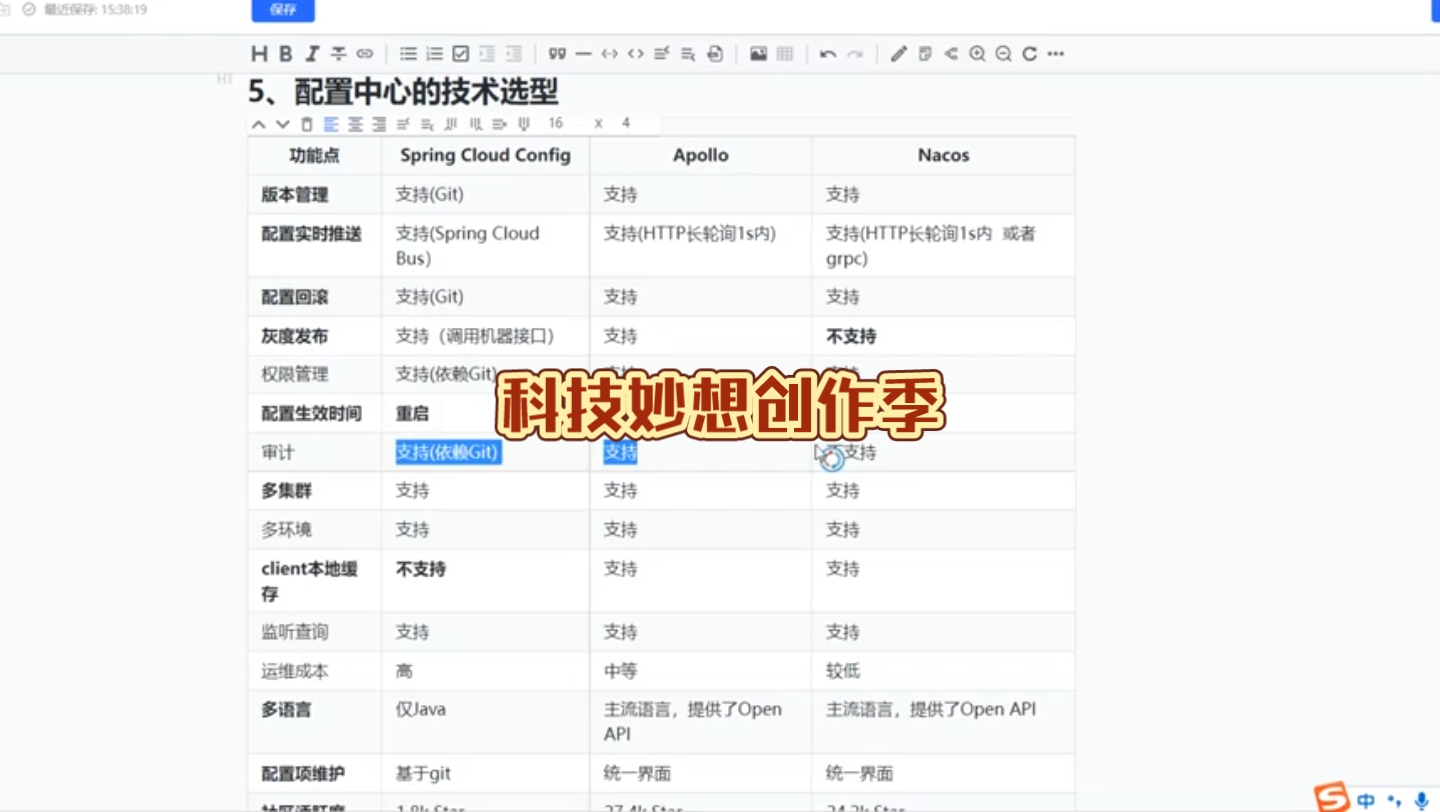1440x812 pixels.
Task: Click the 版本管理 row label
Action: pyautogui.click(x=295, y=194)
